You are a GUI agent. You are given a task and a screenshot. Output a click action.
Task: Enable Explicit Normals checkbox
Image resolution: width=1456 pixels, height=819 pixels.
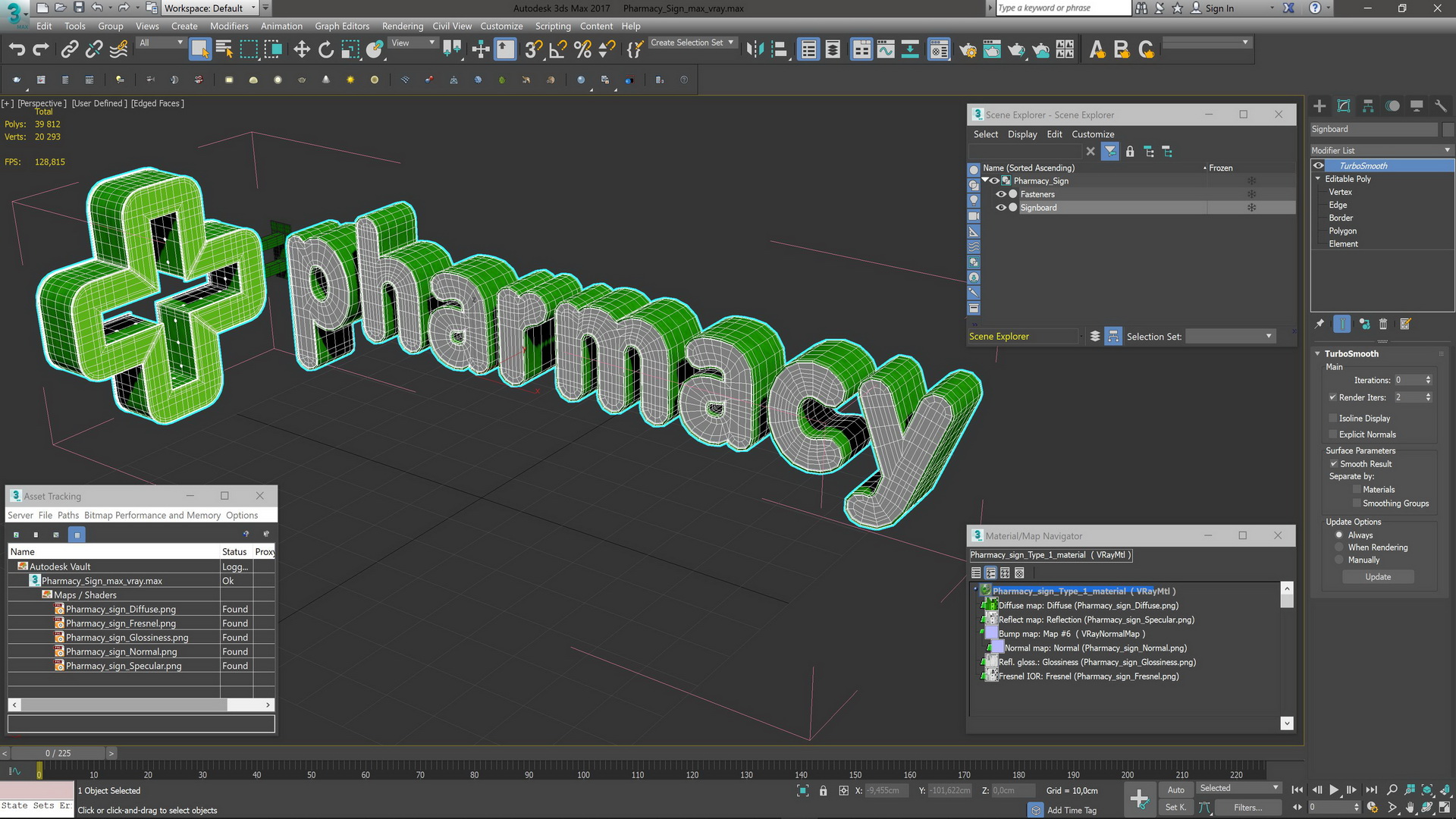pos(1332,435)
